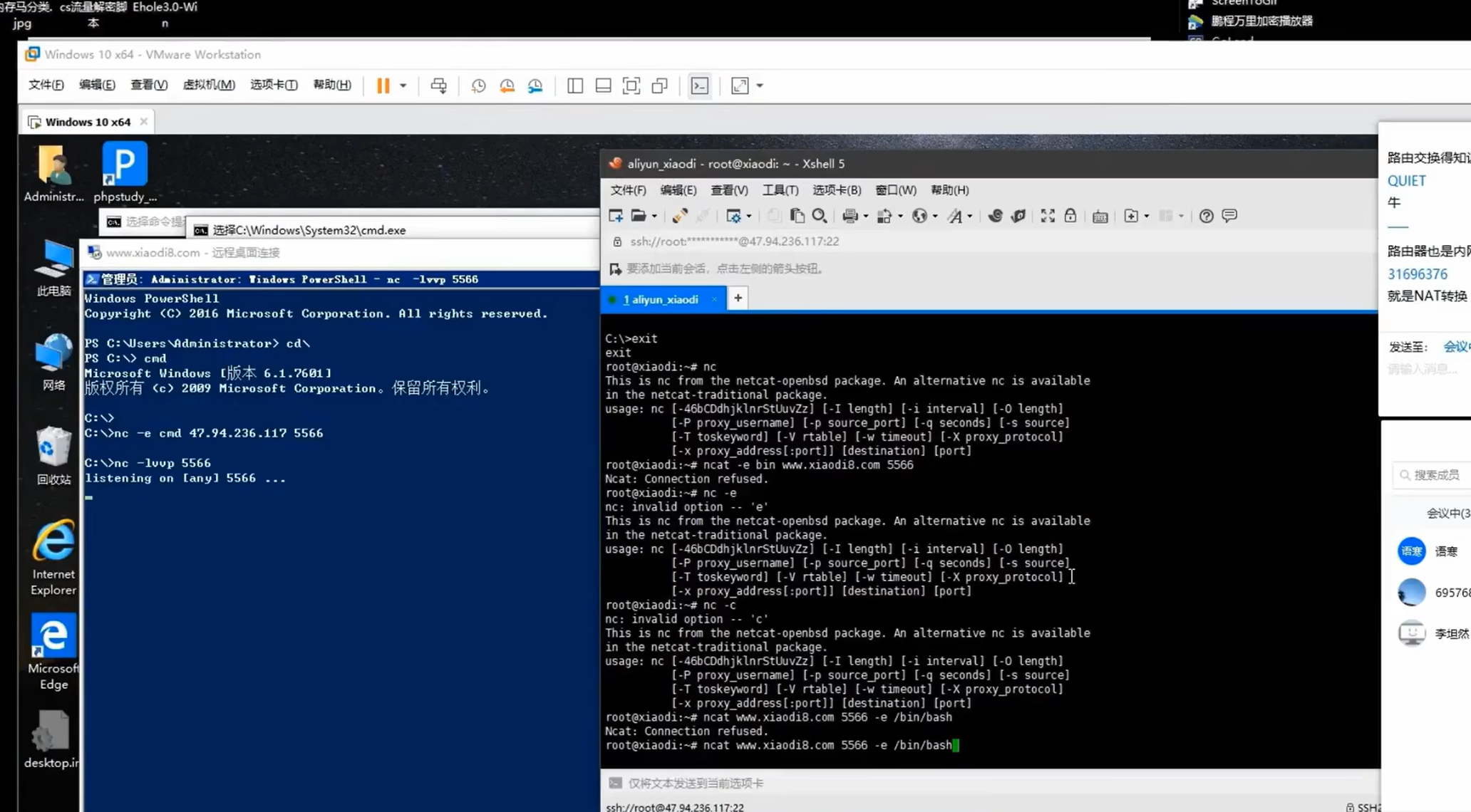This screenshot has height=812, width=1471.
Task: Open the power options dropdown beside pause
Action: click(403, 85)
